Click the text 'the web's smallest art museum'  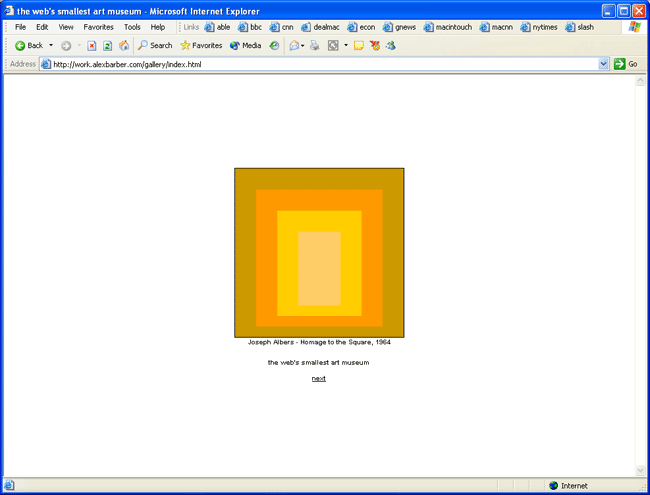click(318, 363)
